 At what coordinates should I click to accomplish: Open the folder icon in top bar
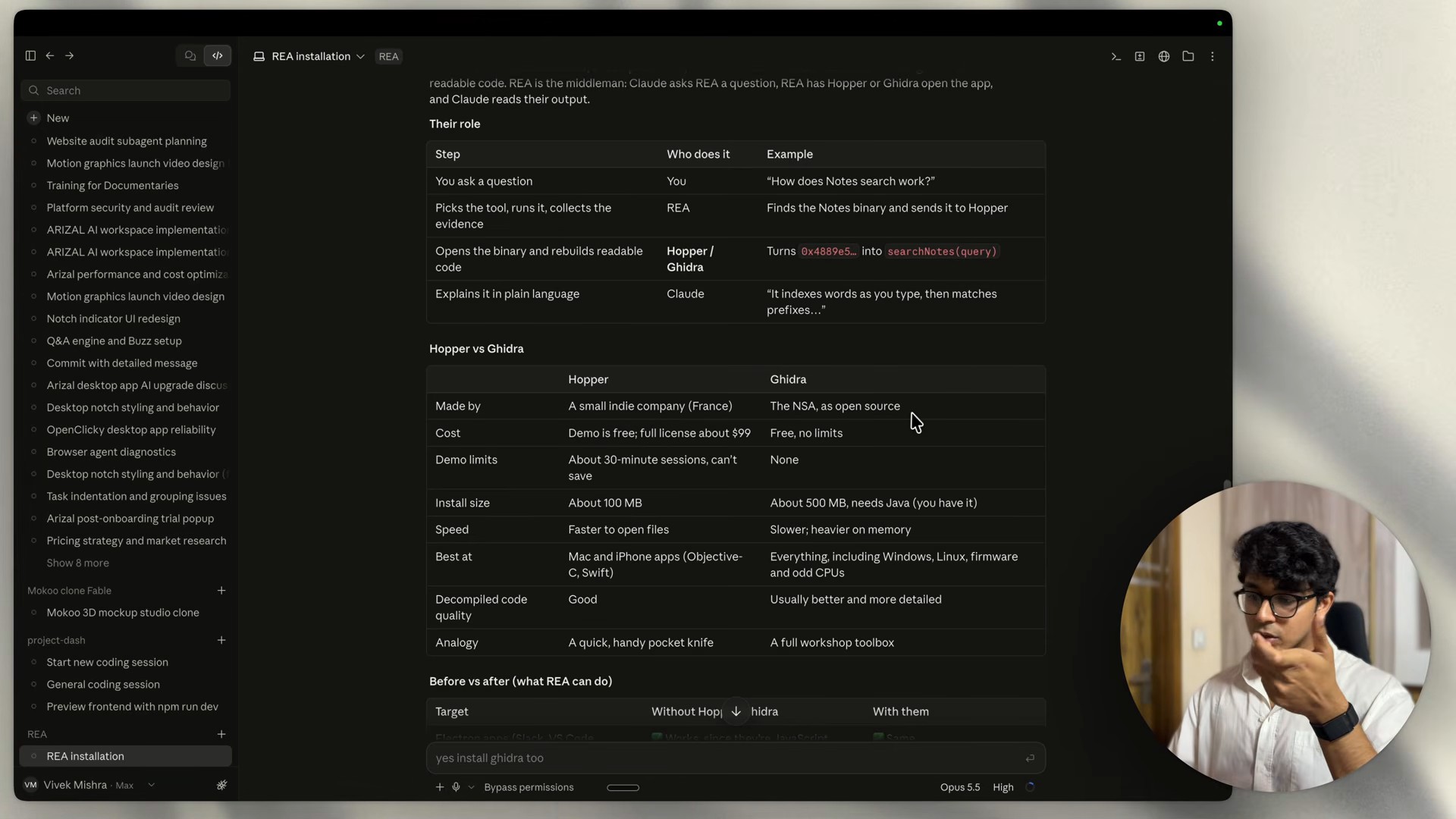(1188, 56)
